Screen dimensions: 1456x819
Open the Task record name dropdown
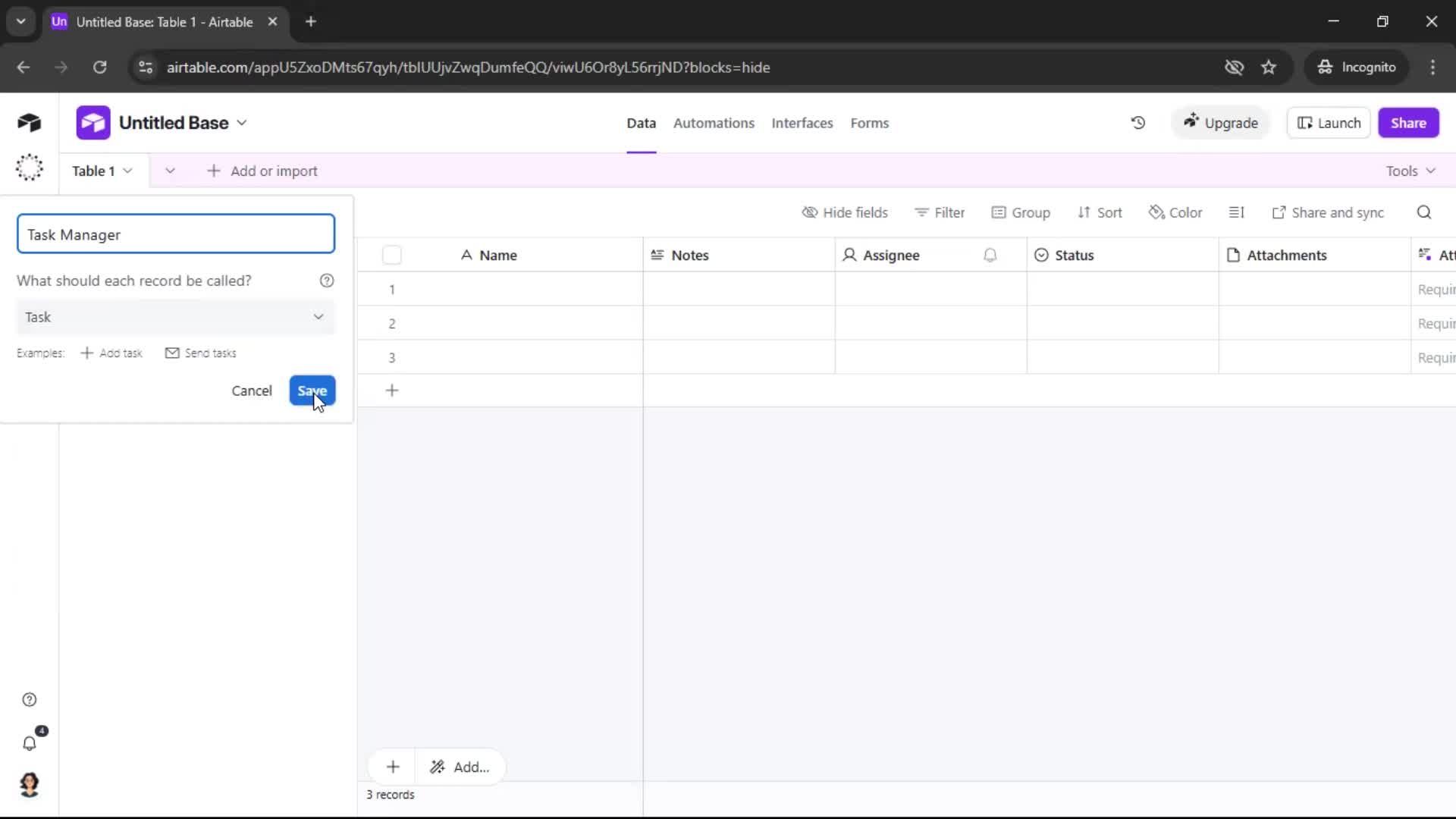(x=175, y=317)
